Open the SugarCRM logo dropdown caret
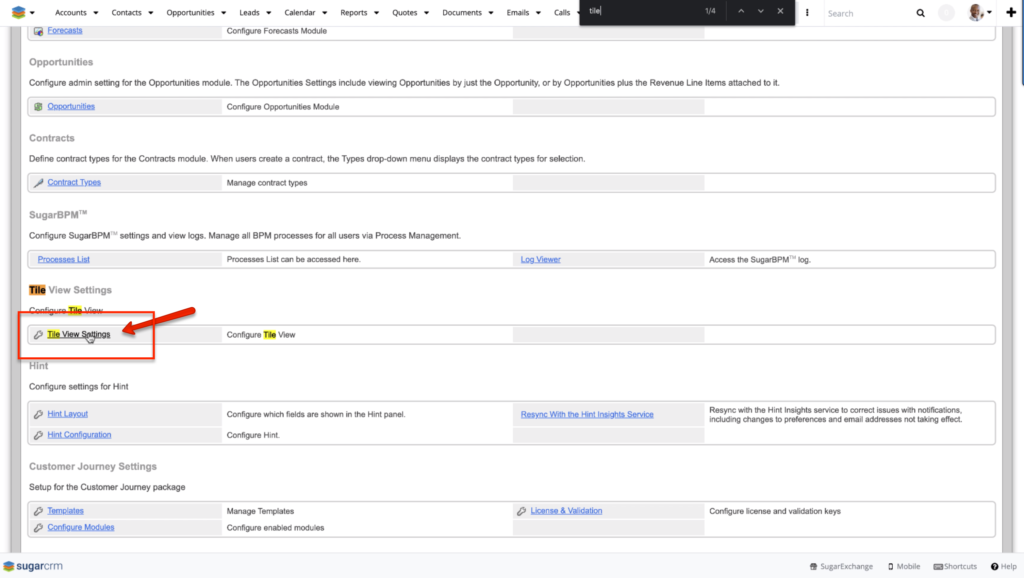 pyautogui.click(x=32, y=13)
